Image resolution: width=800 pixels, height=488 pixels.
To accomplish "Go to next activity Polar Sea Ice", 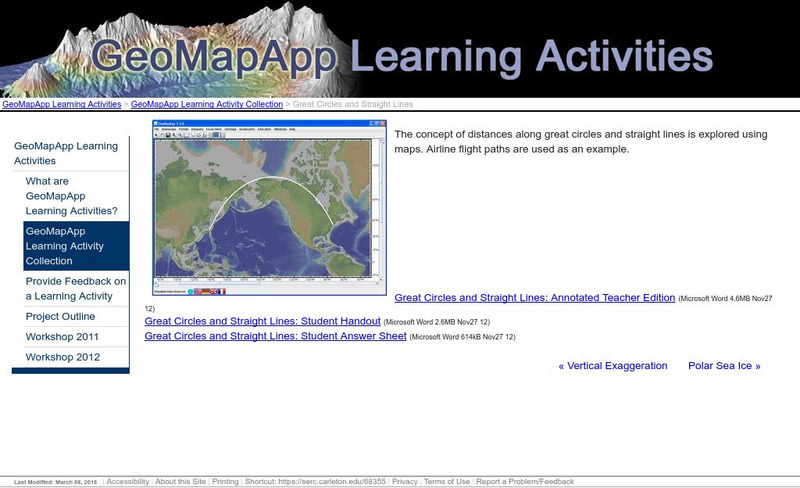I will point(724,365).
